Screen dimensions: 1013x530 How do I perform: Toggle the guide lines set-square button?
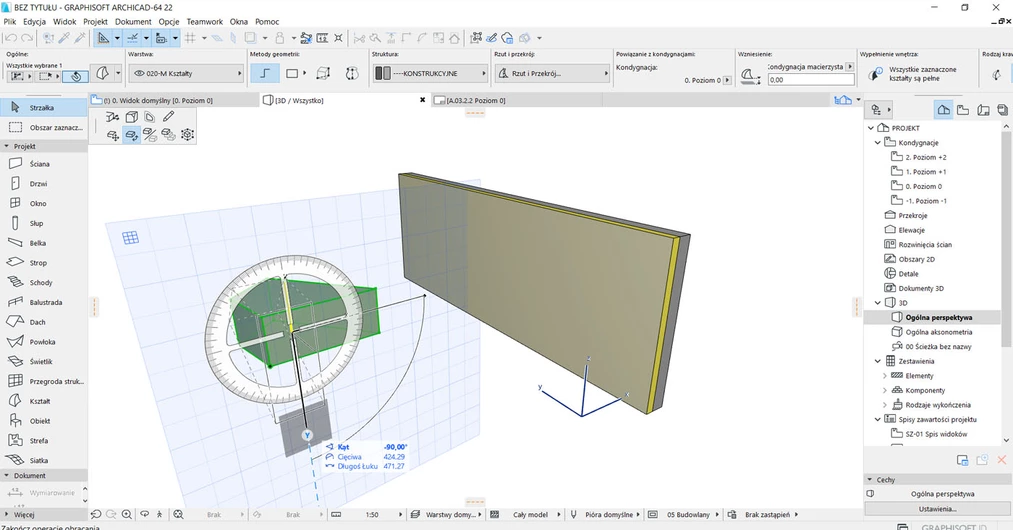[x=103, y=38]
